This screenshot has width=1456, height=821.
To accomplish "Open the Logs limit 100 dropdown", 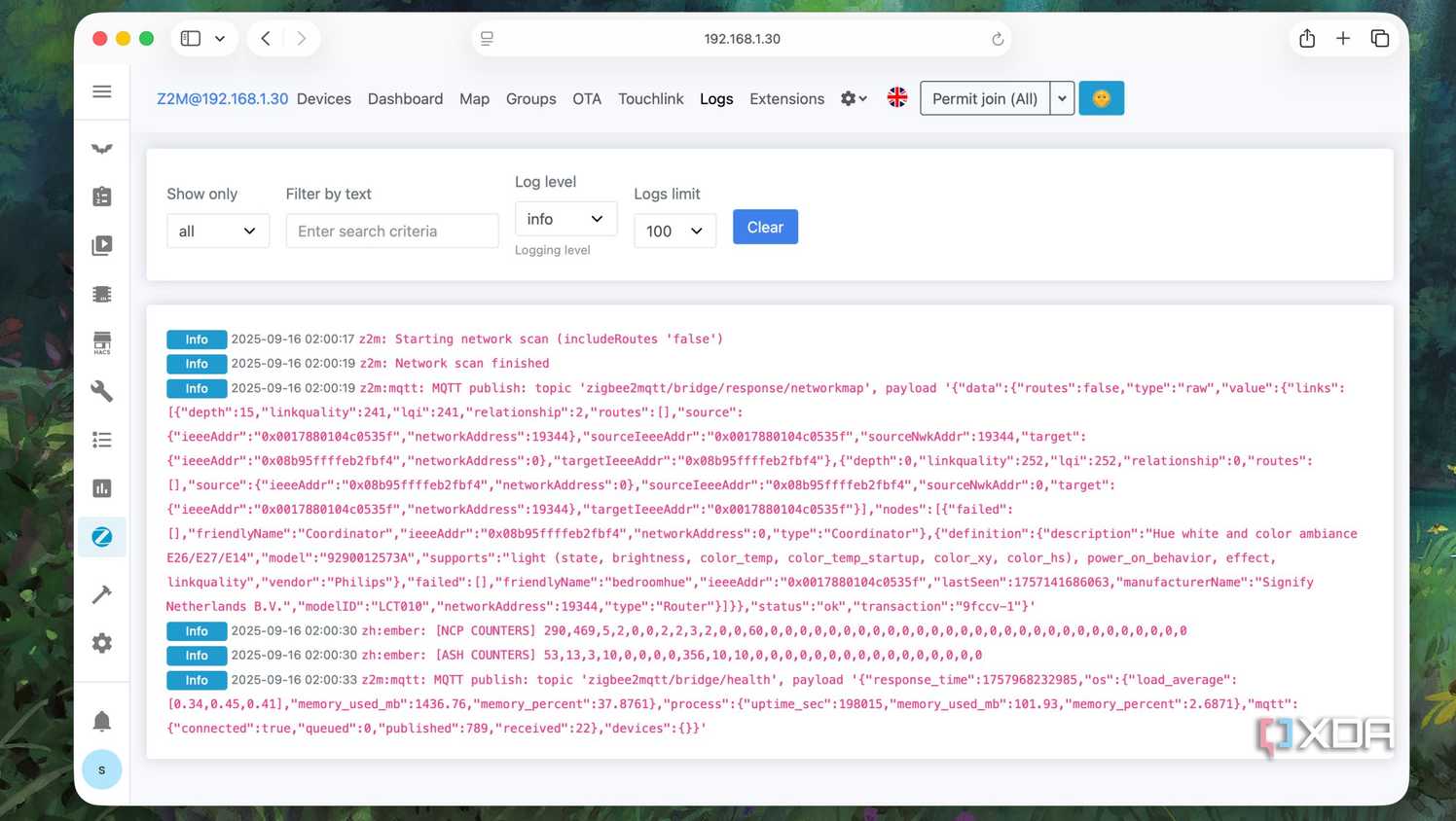I will click(674, 231).
